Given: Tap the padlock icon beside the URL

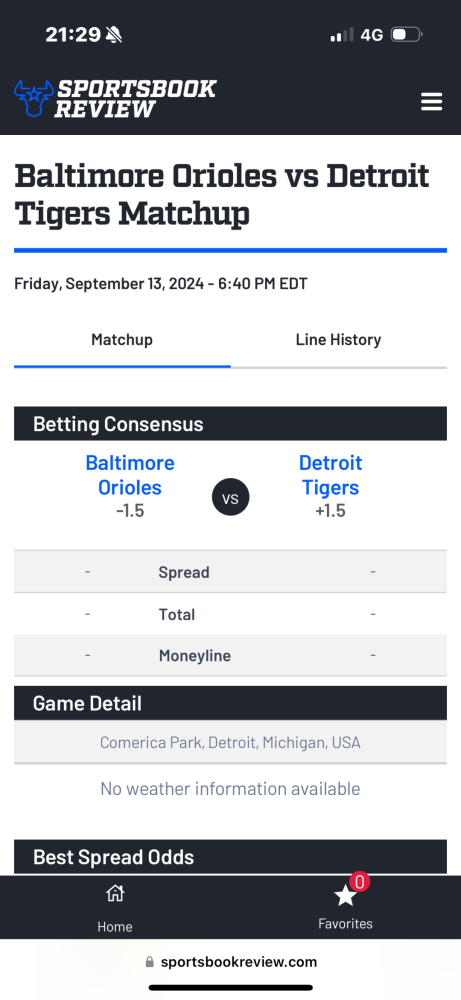Looking at the screenshot, I should 150,962.
